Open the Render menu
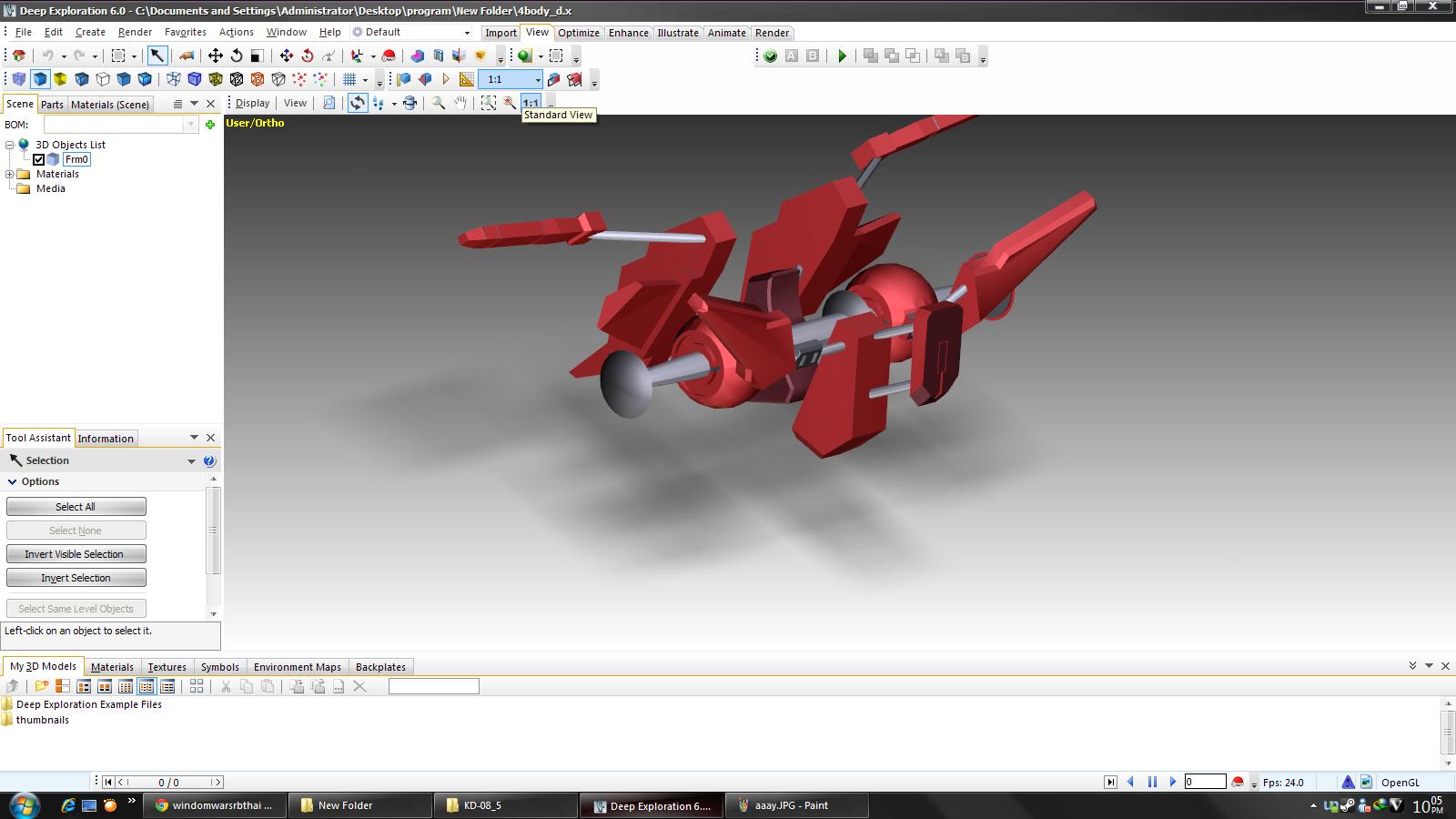Screen dimensions: 1456x819 pos(136,32)
